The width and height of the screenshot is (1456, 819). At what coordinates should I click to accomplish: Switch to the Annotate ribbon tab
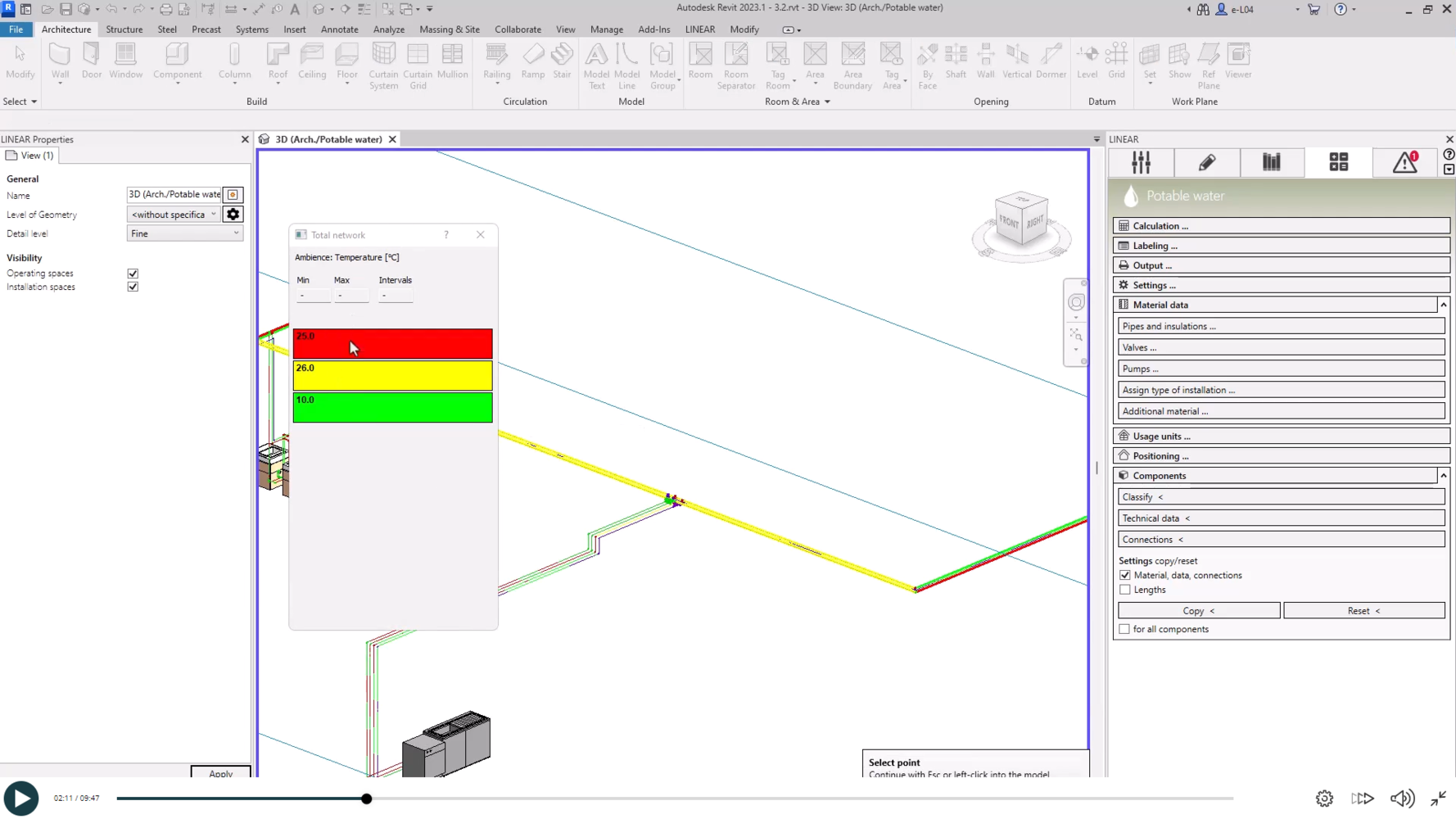[339, 29]
